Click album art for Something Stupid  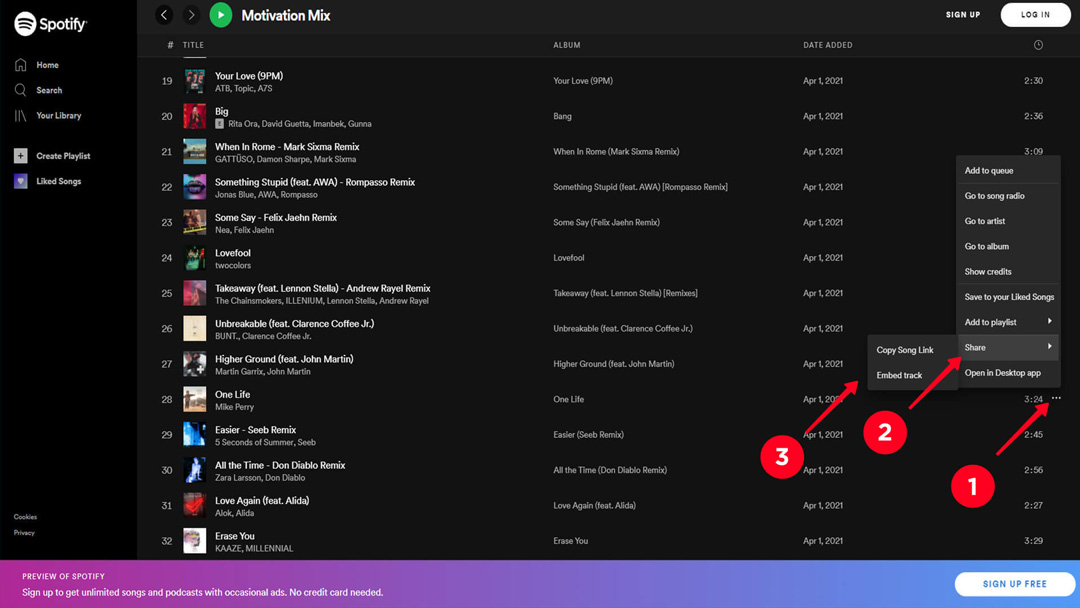194,187
